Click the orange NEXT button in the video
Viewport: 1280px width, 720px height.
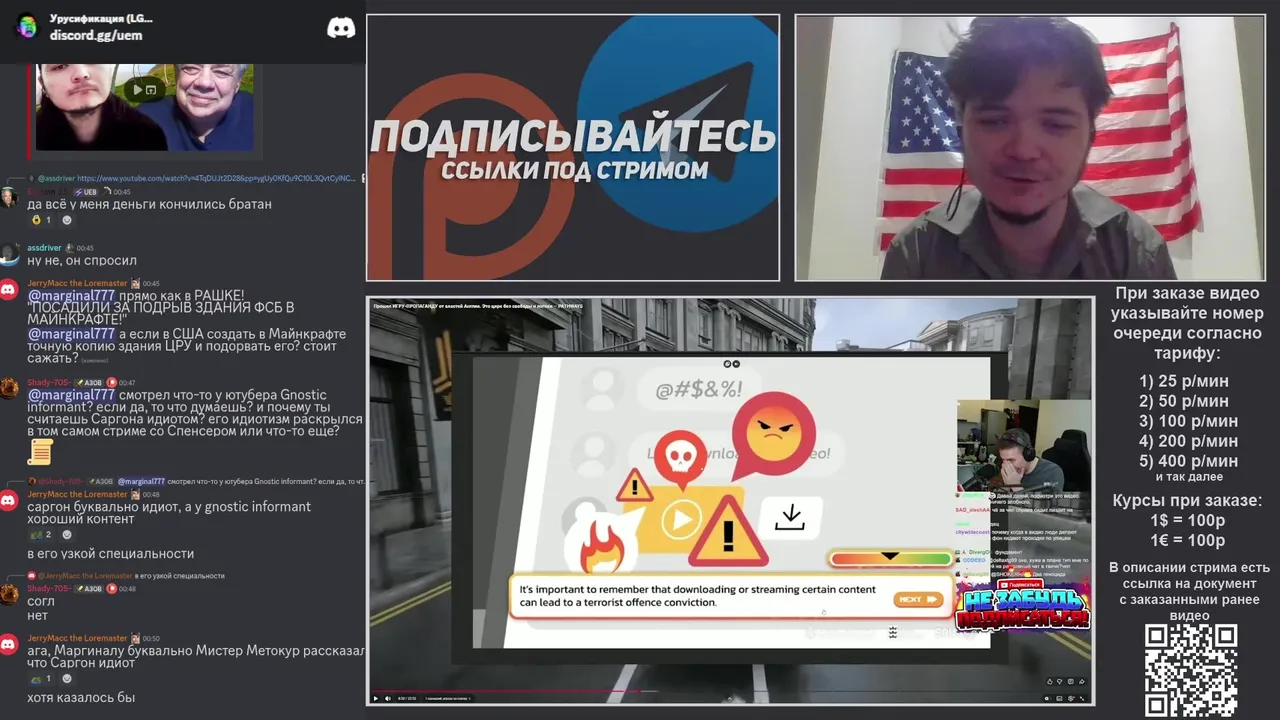(x=918, y=599)
